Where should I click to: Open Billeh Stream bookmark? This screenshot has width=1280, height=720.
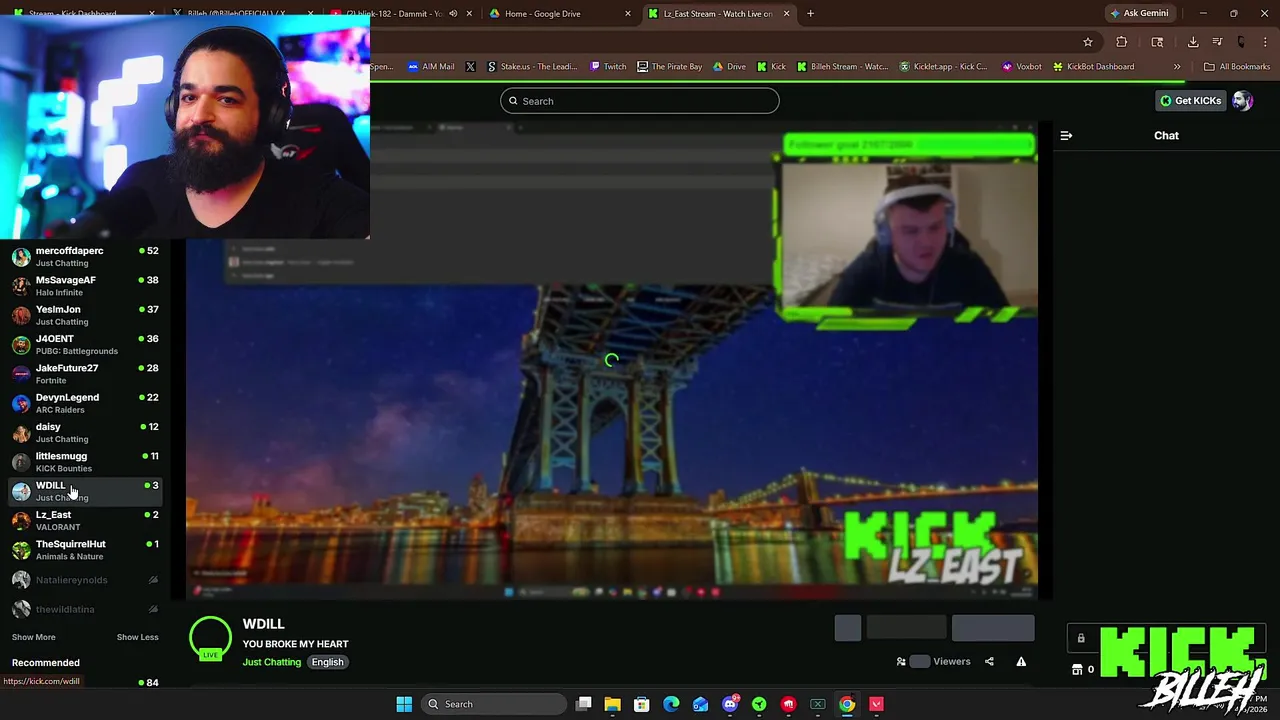point(842,67)
